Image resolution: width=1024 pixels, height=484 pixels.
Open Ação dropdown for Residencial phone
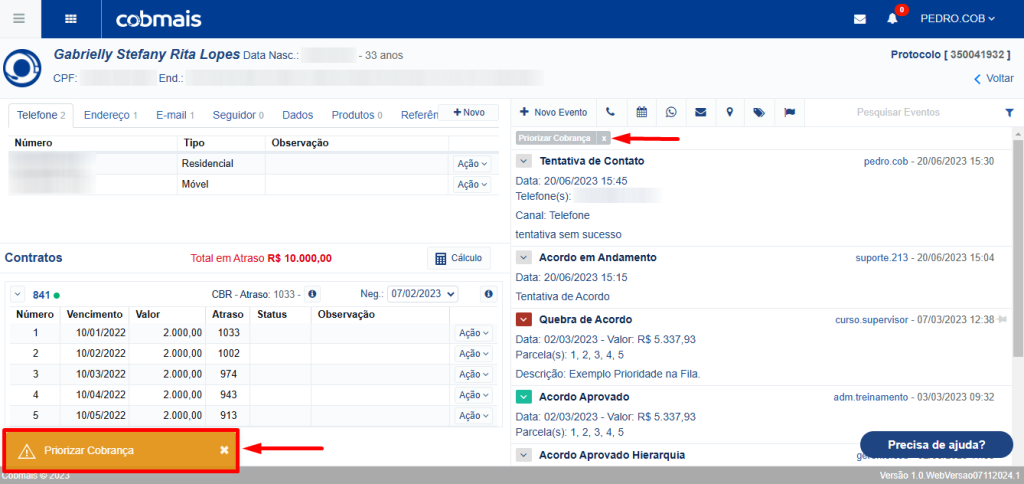point(472,163)
